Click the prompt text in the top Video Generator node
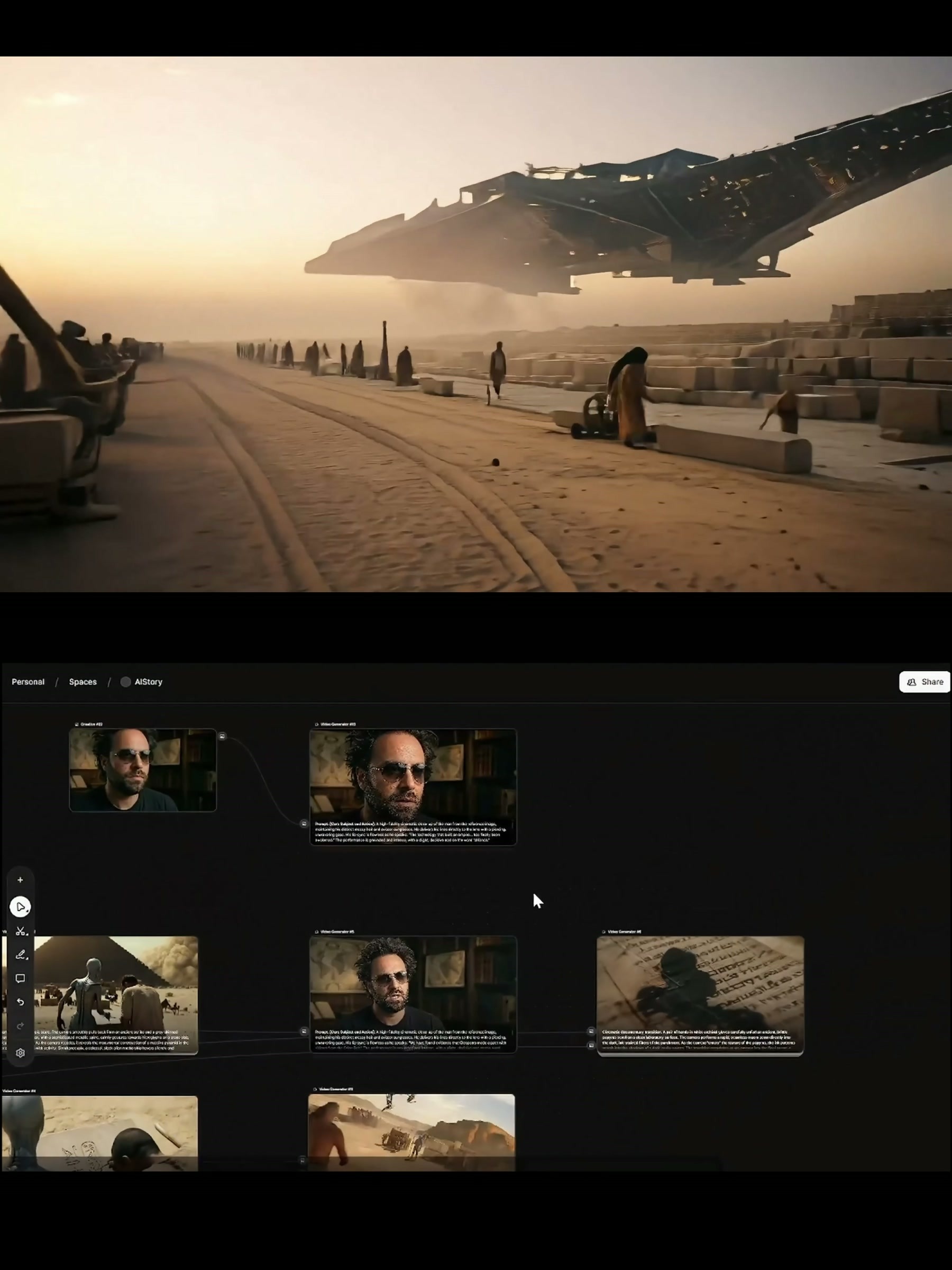The image size is (952, 1270). point(411,831)
